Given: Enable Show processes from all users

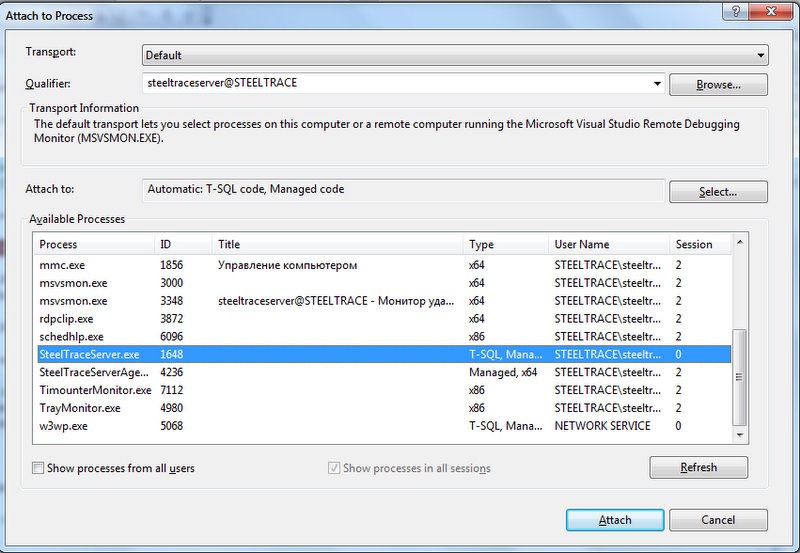Looking at the screenshot, I should 39,468.
